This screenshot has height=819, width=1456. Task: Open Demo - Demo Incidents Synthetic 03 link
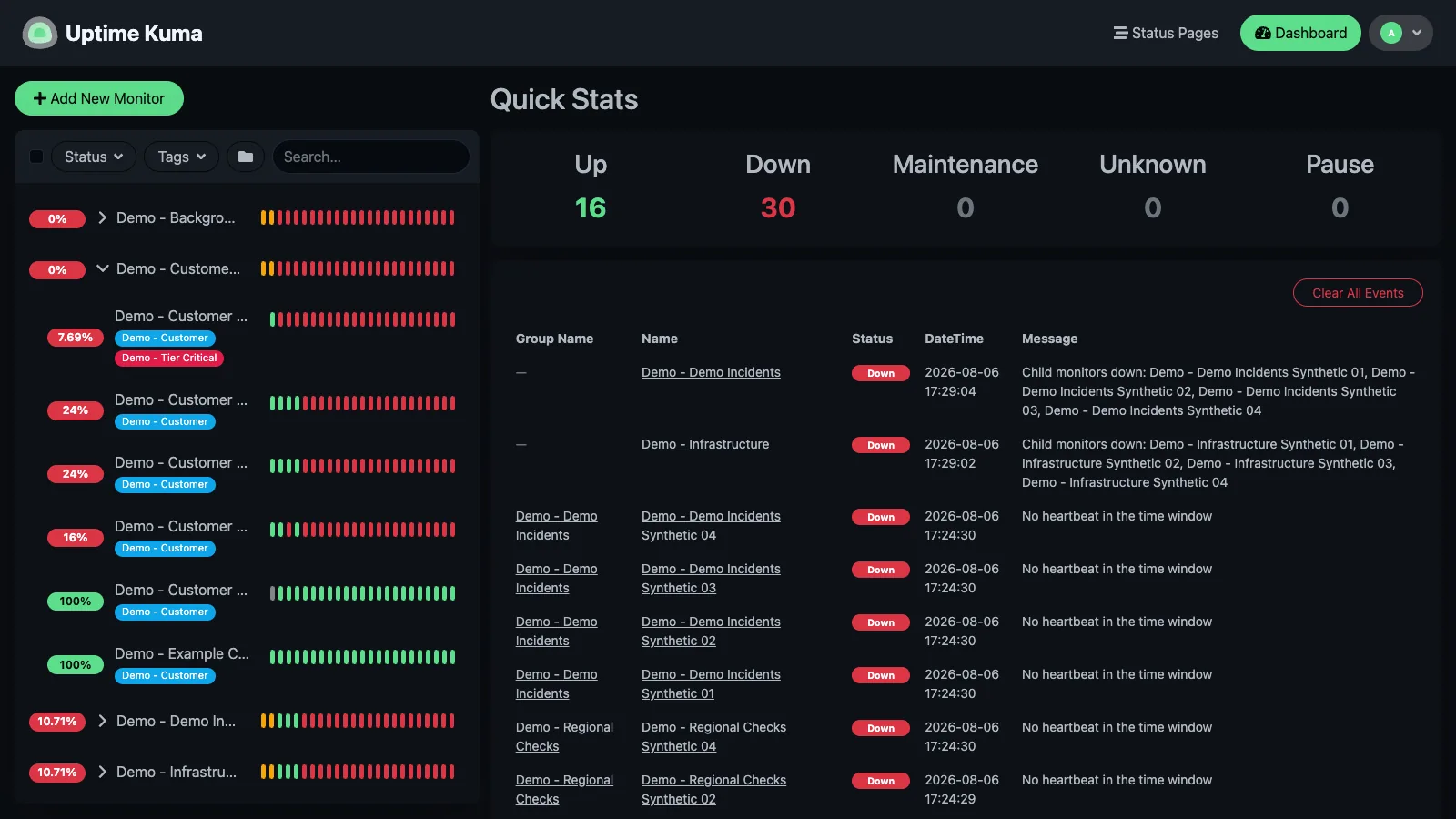point(711,579)
